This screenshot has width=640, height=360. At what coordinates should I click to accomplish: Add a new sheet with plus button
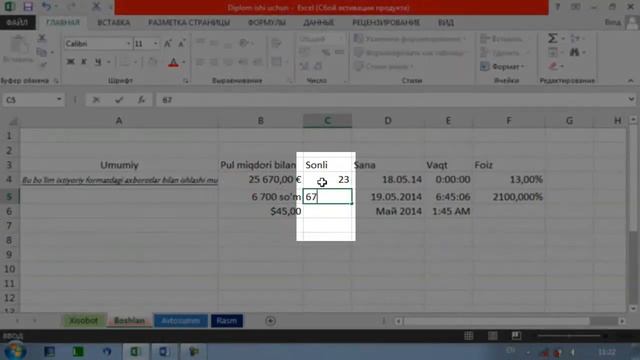(x=270, y=321)
